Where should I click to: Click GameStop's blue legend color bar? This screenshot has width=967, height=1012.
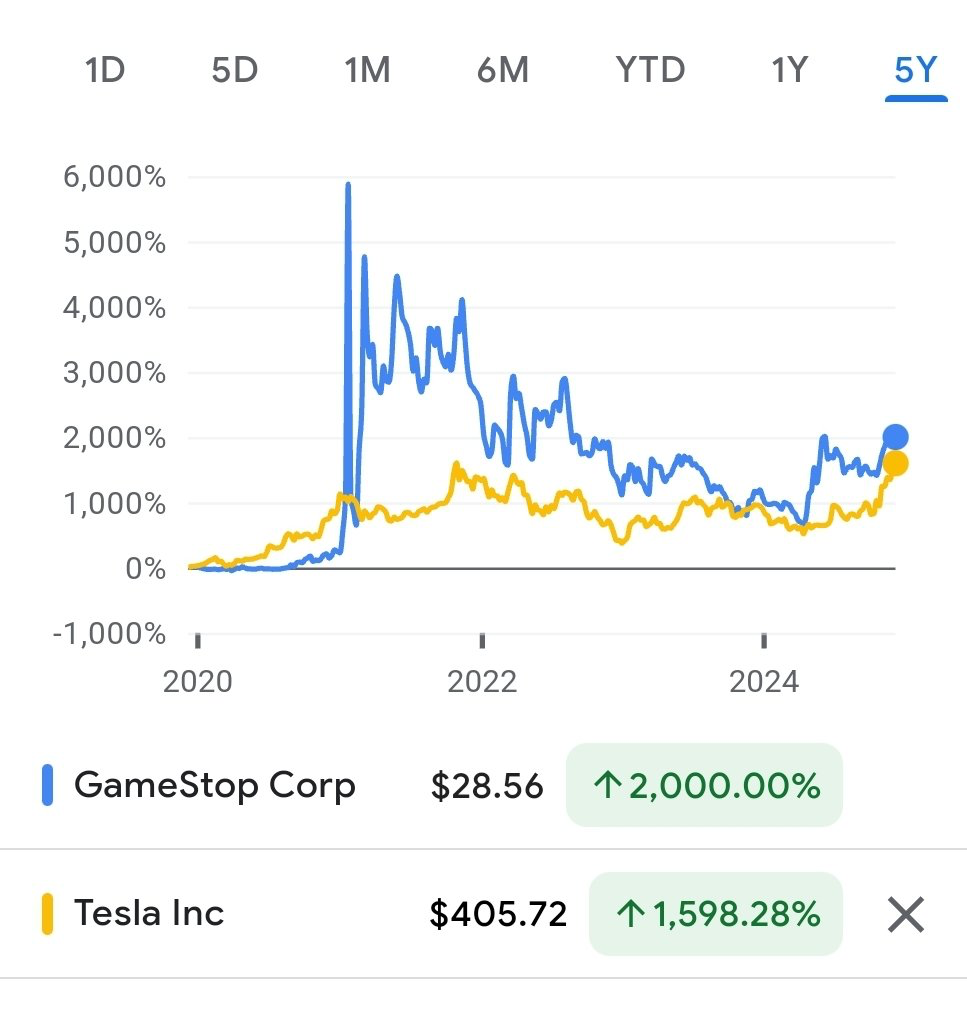(47, 786)
